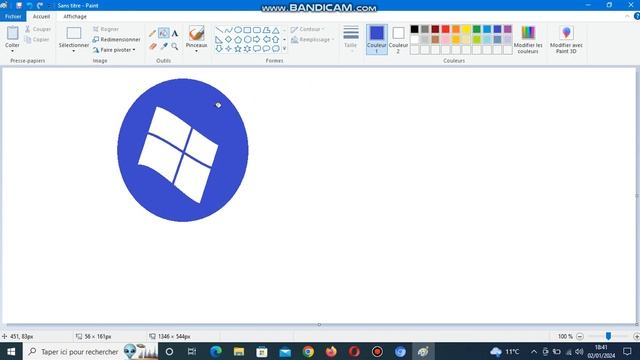Open the Faire pivoter dropdown
The width and height of the screenshot is (640, 360).
coord(114,50)
